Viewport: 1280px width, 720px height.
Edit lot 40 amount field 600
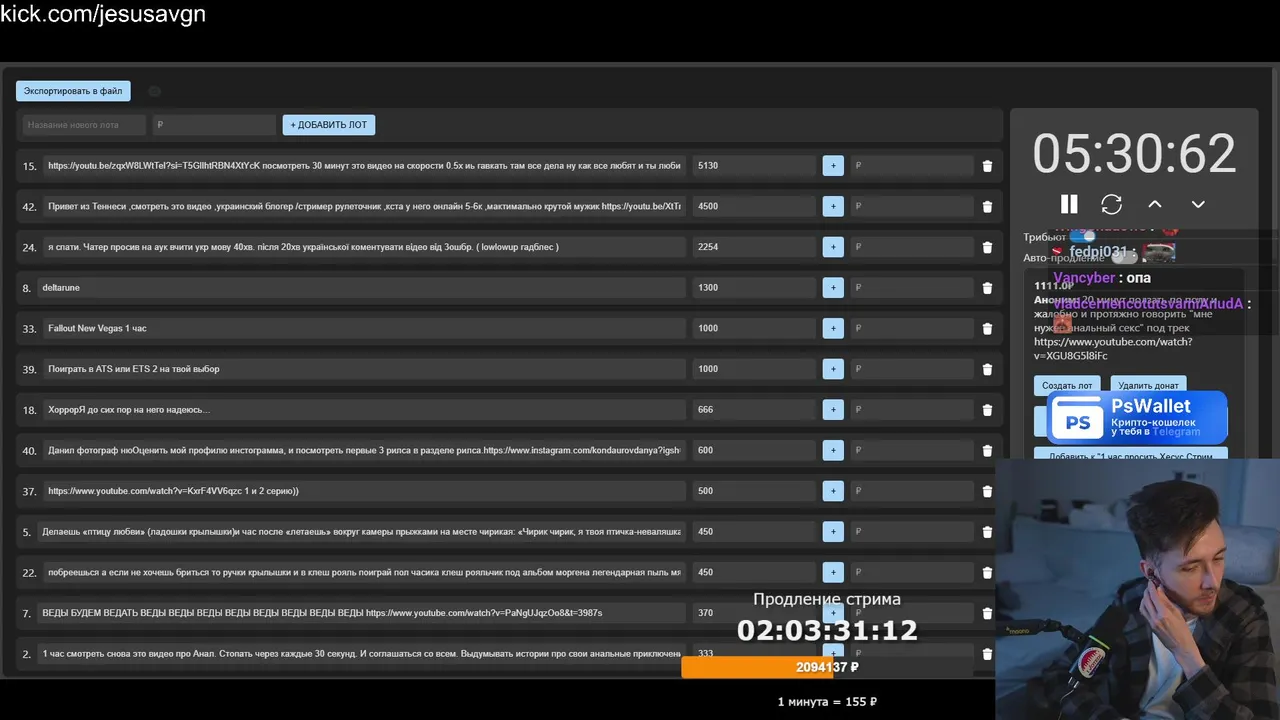pos(754,450)
